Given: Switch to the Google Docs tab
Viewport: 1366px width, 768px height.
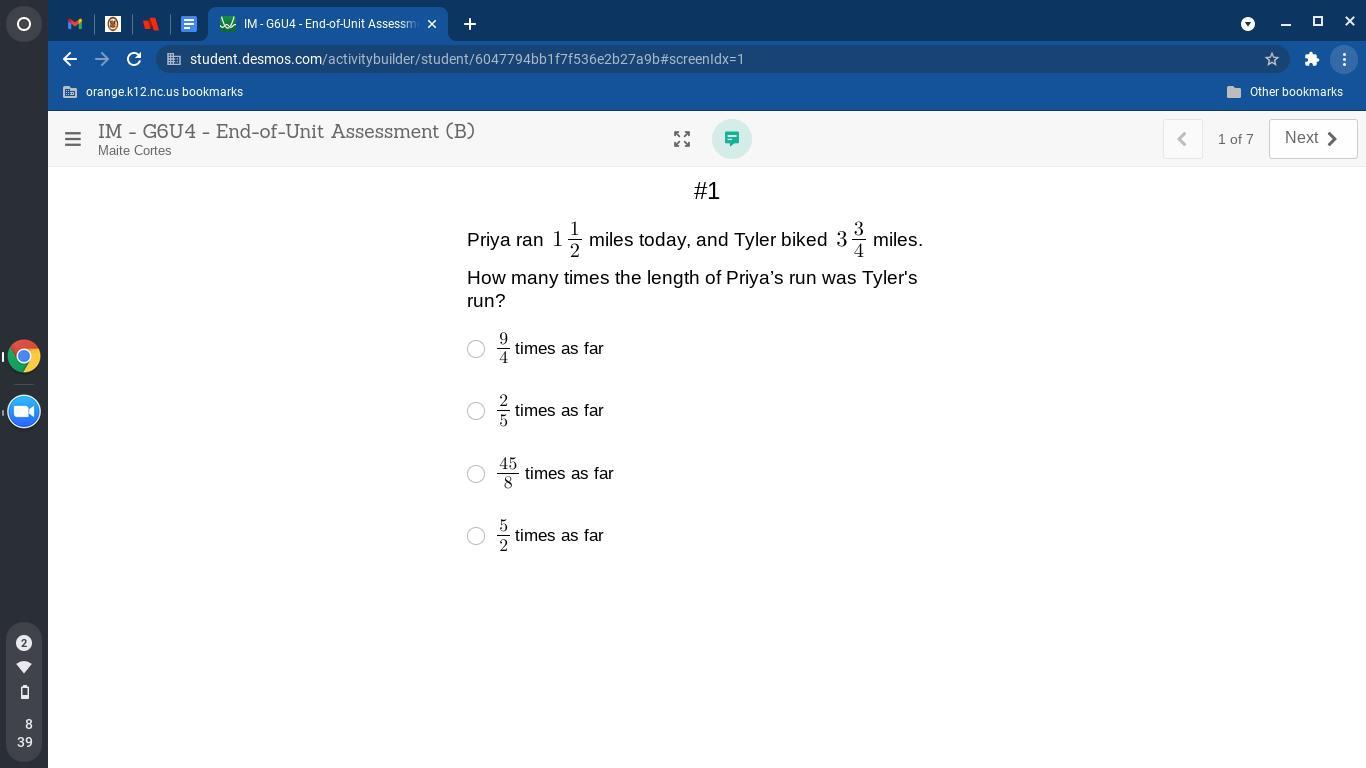Looking at the screenshot, I should pos(189,24).
